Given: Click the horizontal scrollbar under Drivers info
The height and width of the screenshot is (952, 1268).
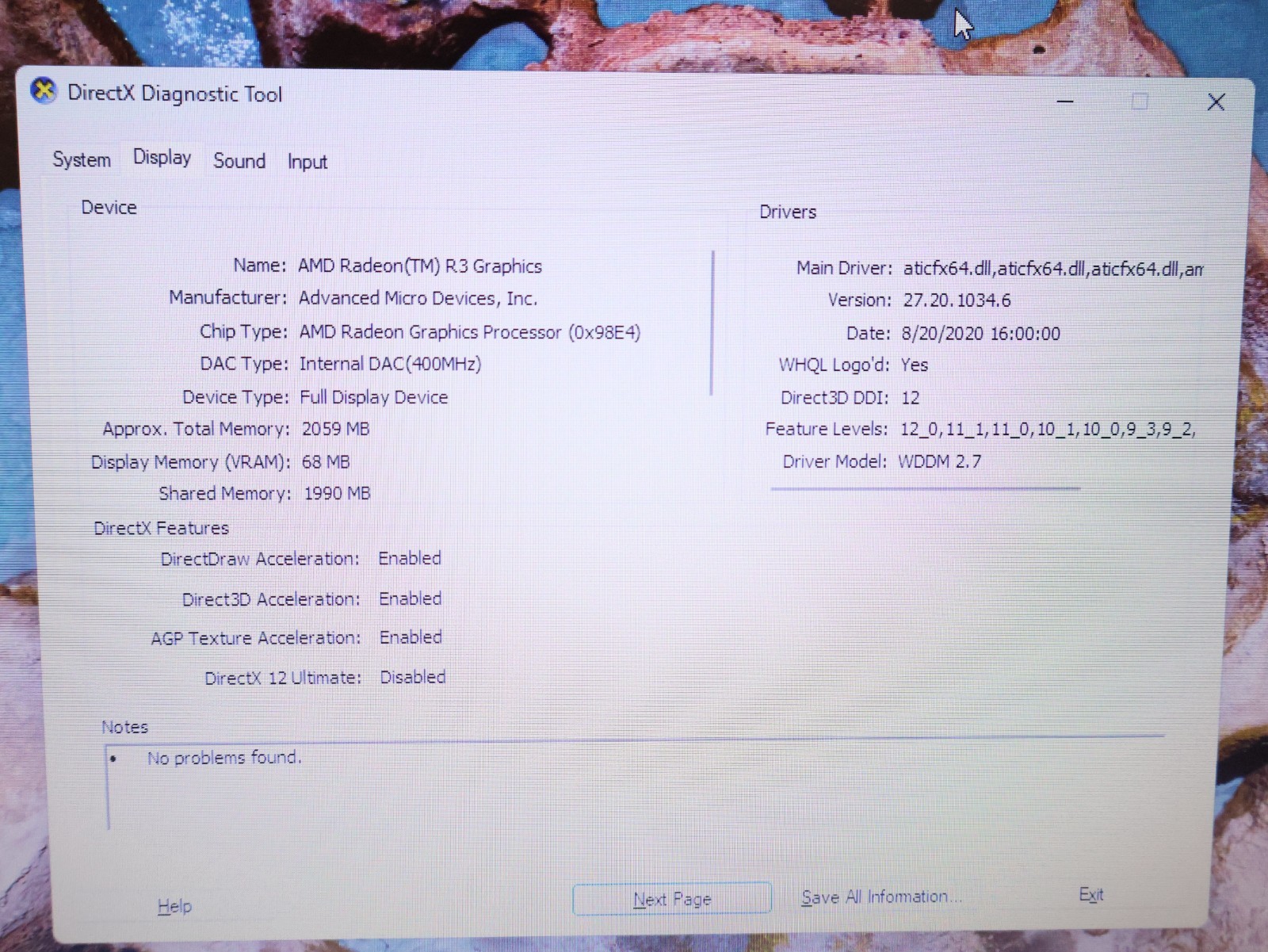Looking at the screenshot, I should pyautogui.click(x=925, y=488).
